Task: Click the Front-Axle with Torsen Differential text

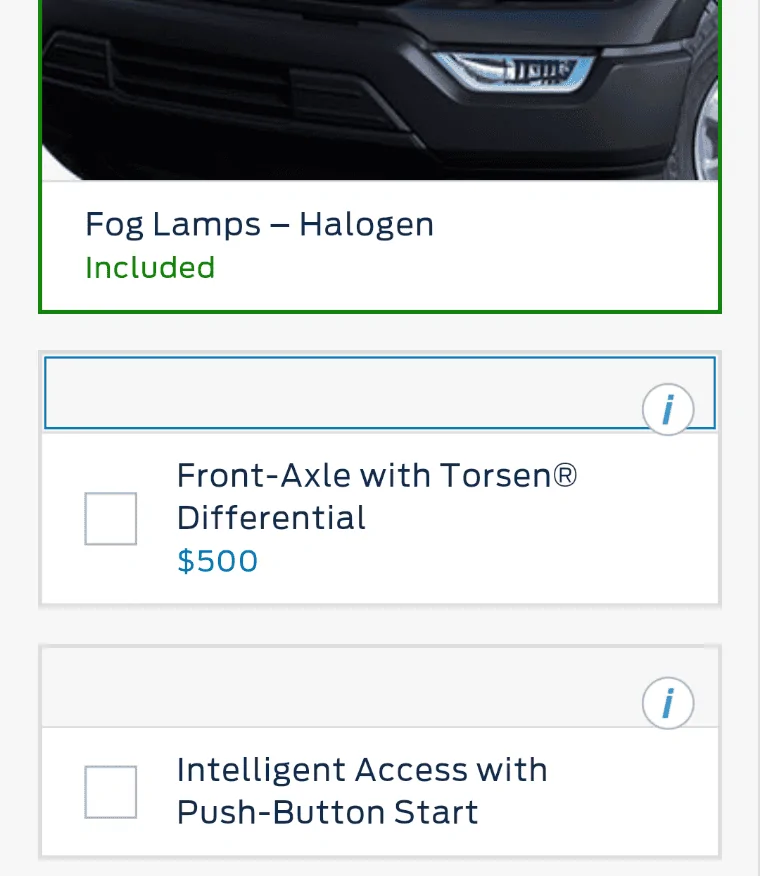Action: 378,497
